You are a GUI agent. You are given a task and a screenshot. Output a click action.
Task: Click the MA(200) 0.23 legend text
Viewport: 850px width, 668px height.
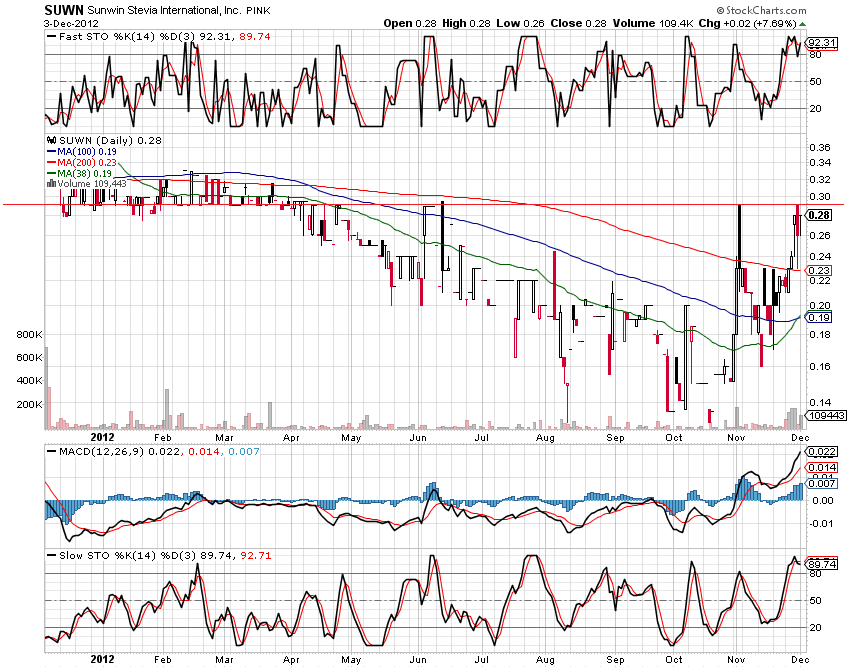tap(87, 163)
